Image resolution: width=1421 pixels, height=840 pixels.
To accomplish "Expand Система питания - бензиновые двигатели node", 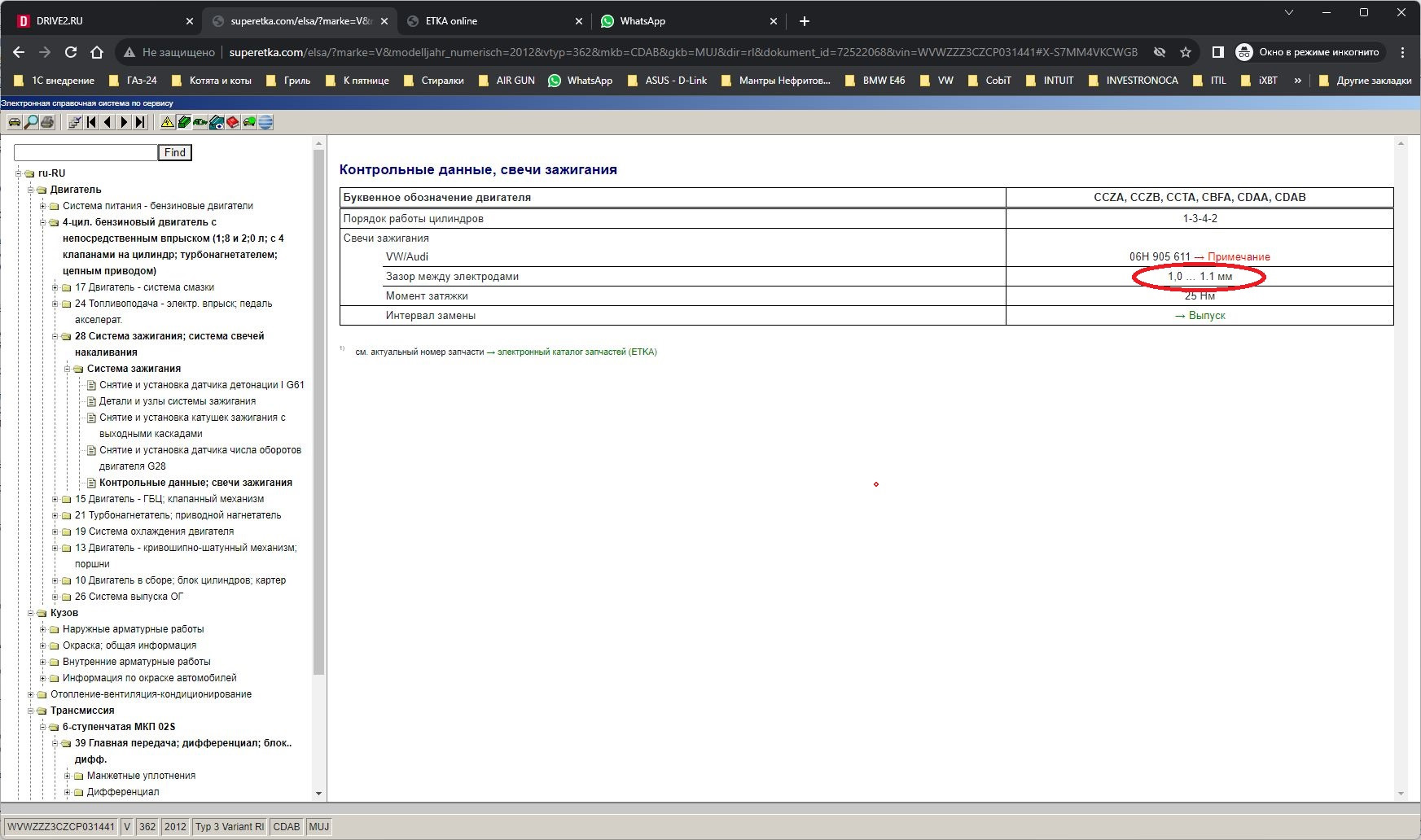I will [x=42, y=206].
